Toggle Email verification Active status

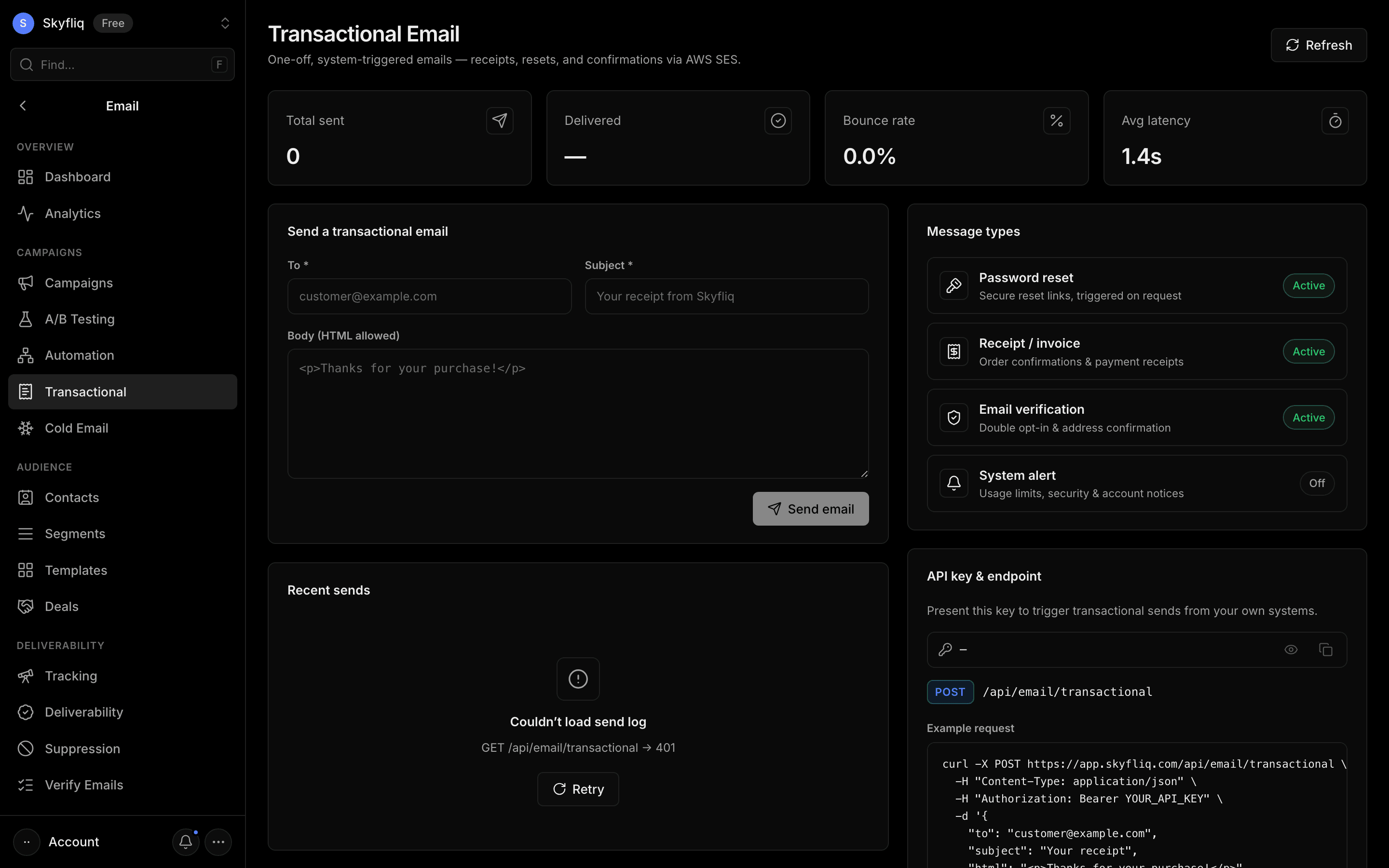coord(1308,417)
